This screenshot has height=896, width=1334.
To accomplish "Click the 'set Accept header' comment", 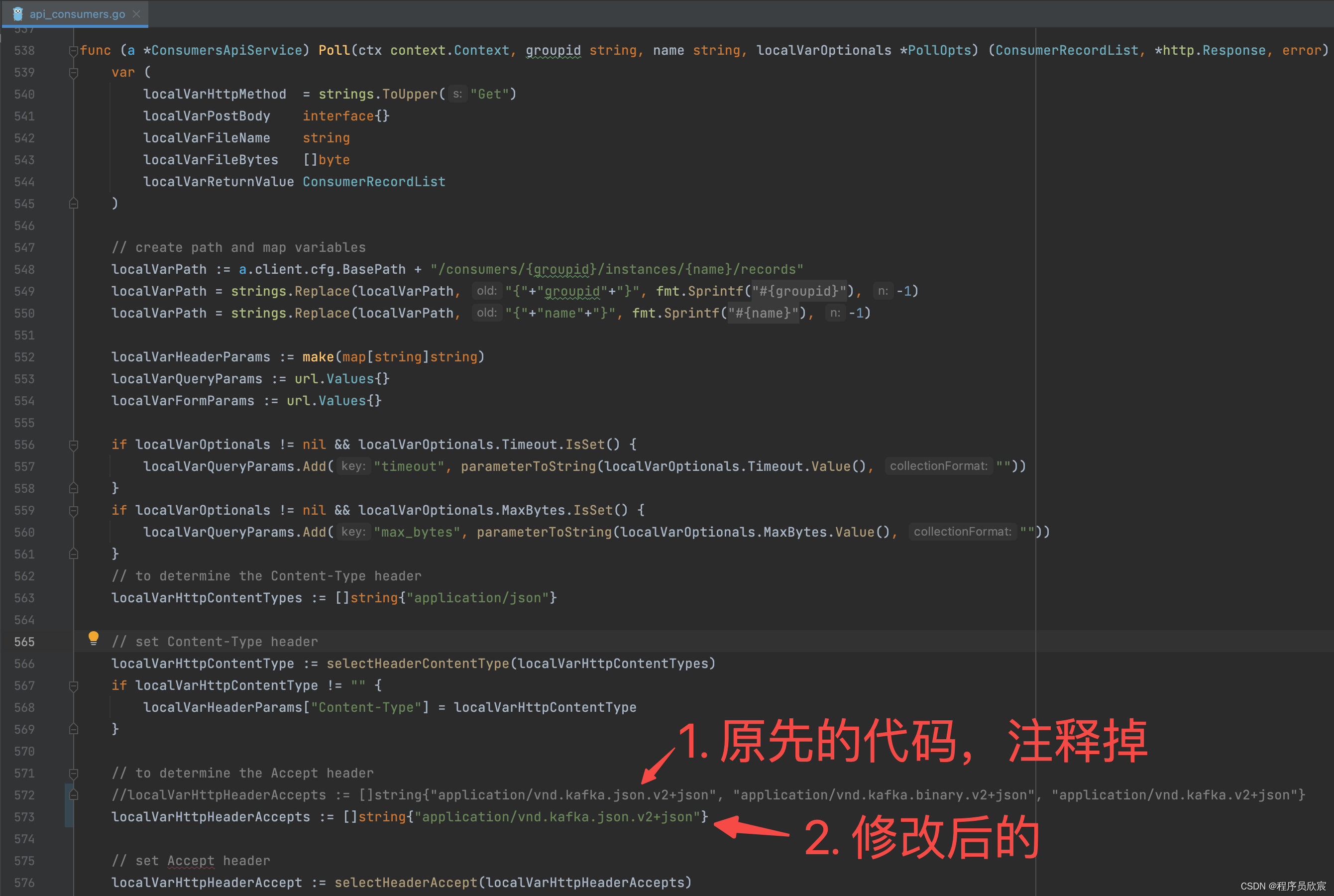I will [191, 861].
